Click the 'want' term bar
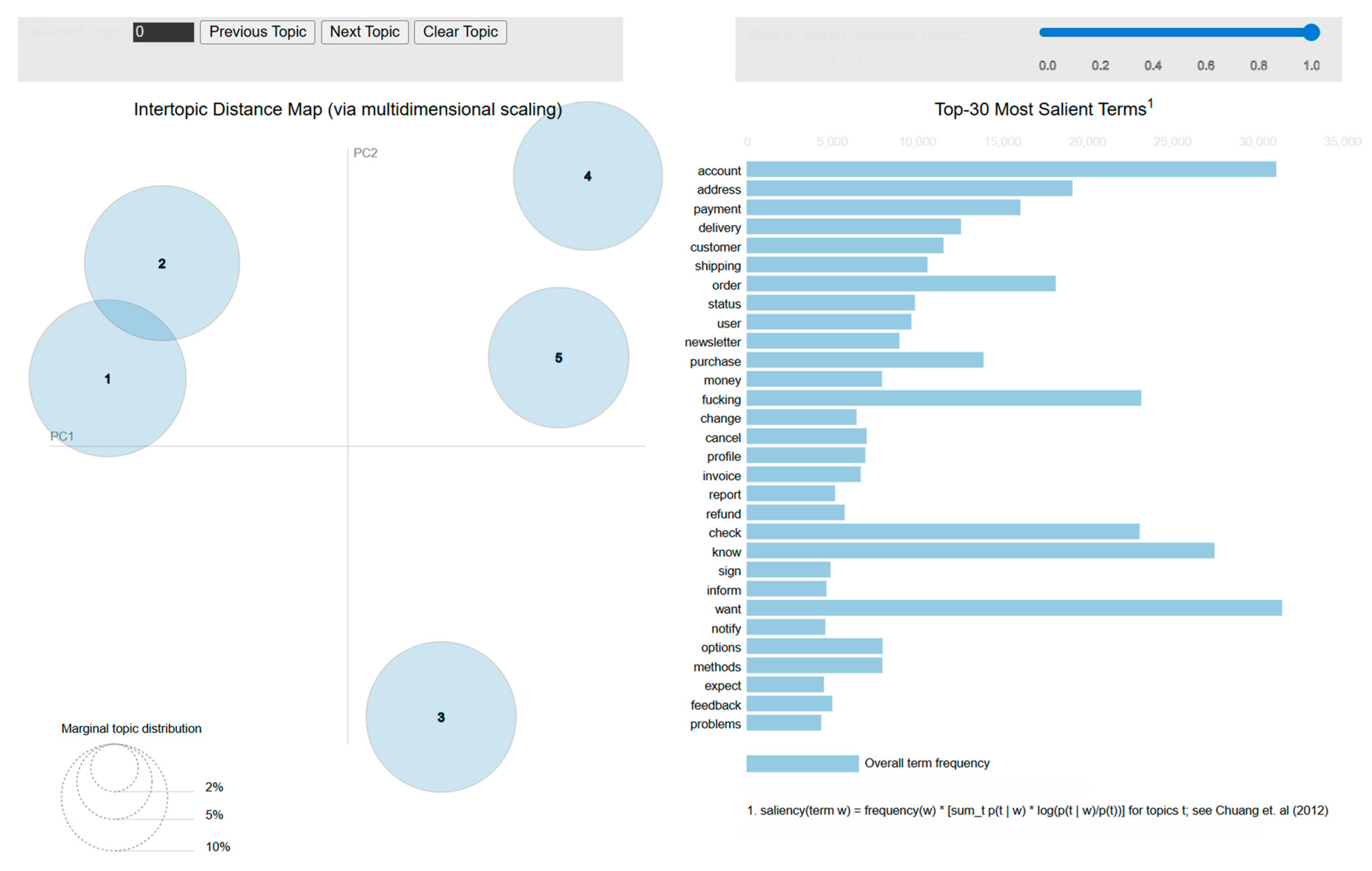The height and width of the screenshot is (871, 1372). click(x=1014, y=608)
